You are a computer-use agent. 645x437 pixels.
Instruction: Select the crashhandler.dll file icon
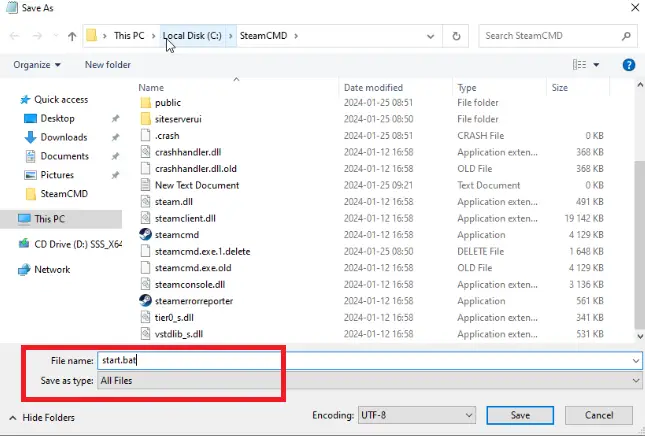tap(146, 152)
